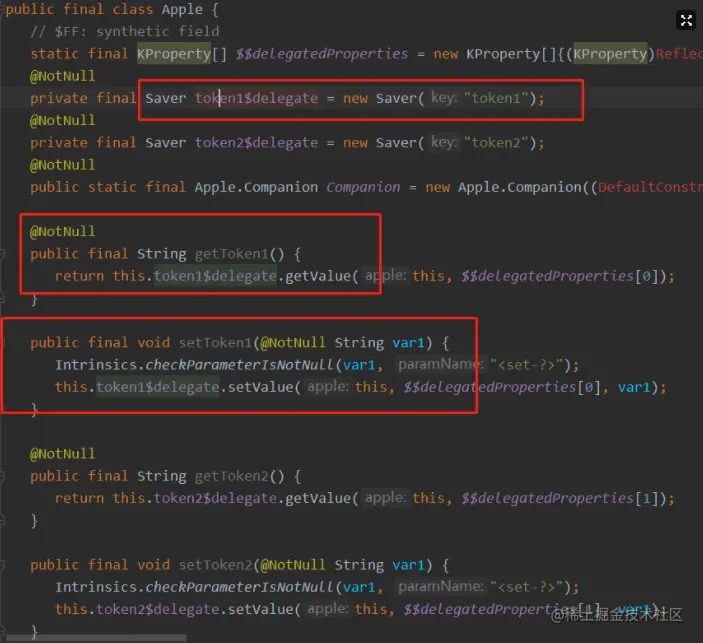The height and width of the screenshot is (643, 703).
Task: Click @NotNull above getToken2 method
Action: coord(62,454)
